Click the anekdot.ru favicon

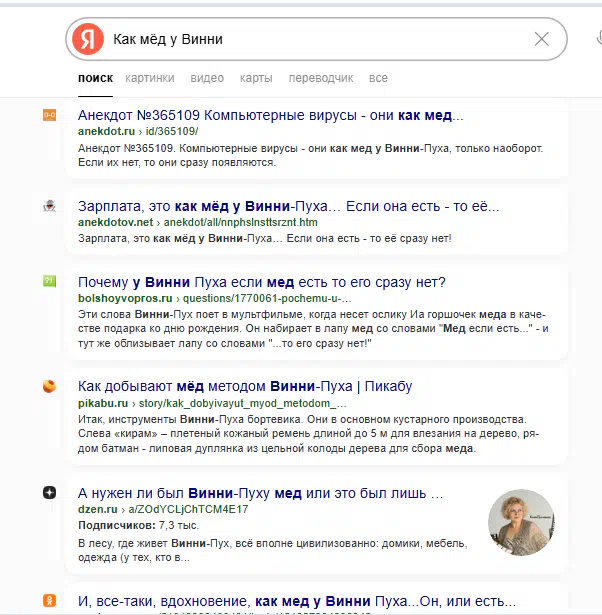[49, 115]
